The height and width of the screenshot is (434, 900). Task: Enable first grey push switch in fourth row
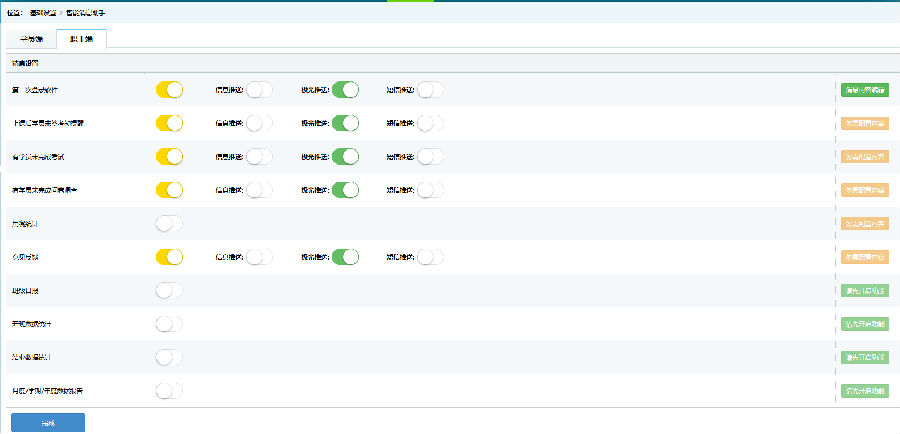[x=259, y=189]
